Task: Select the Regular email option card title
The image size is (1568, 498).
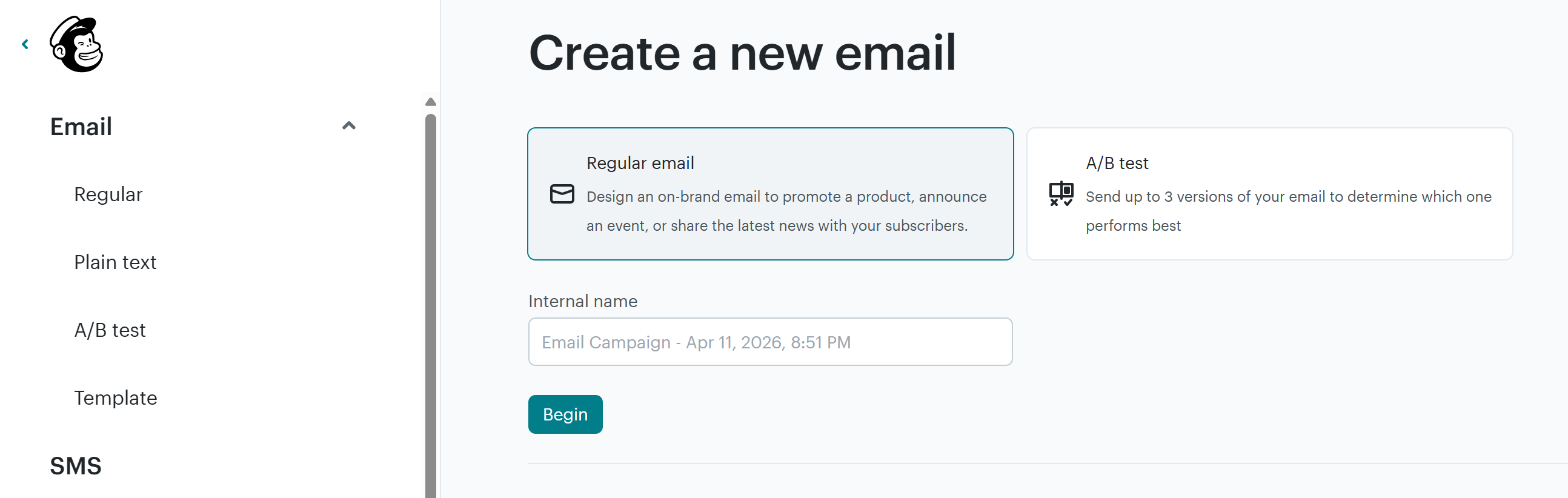Action: (640, 163)
